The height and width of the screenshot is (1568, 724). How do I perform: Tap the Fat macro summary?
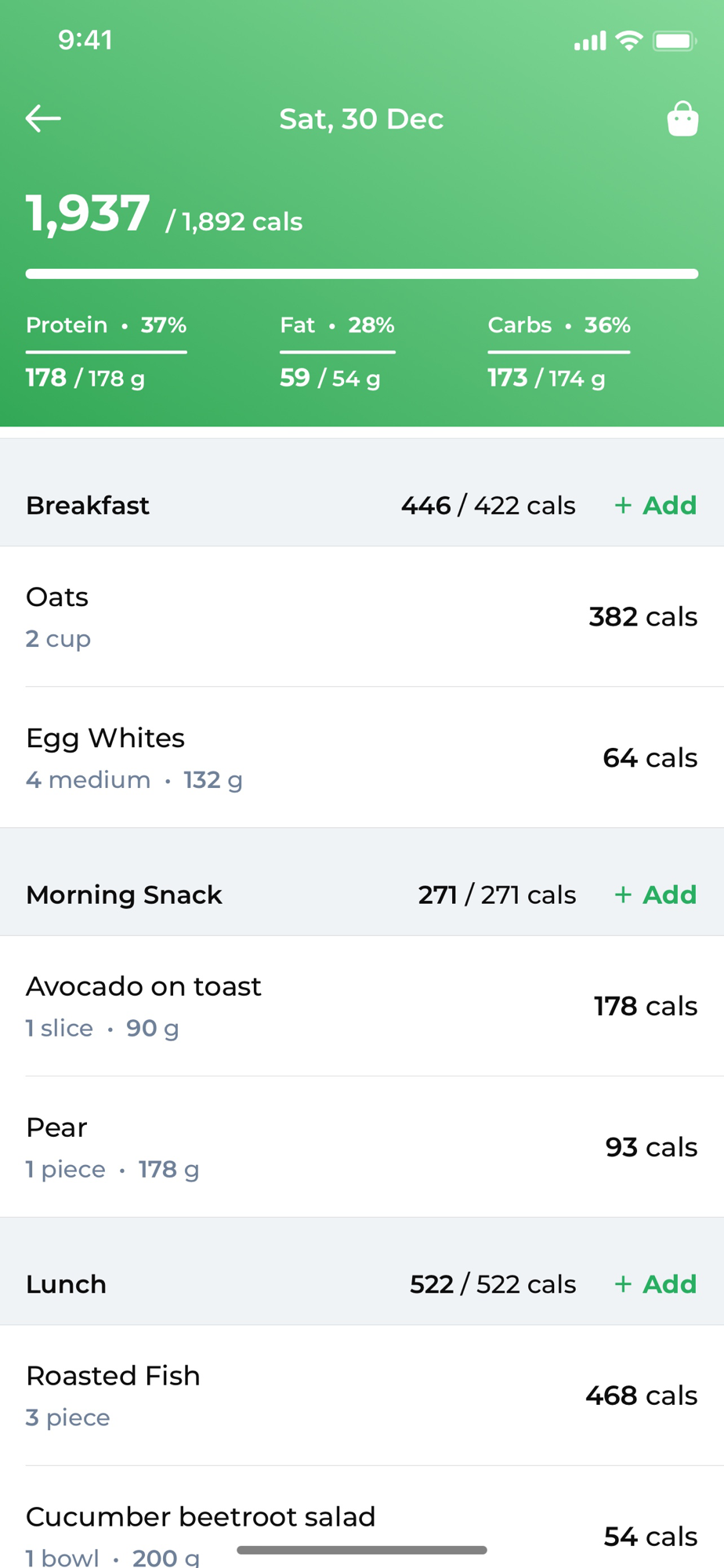tap(337, 351)
